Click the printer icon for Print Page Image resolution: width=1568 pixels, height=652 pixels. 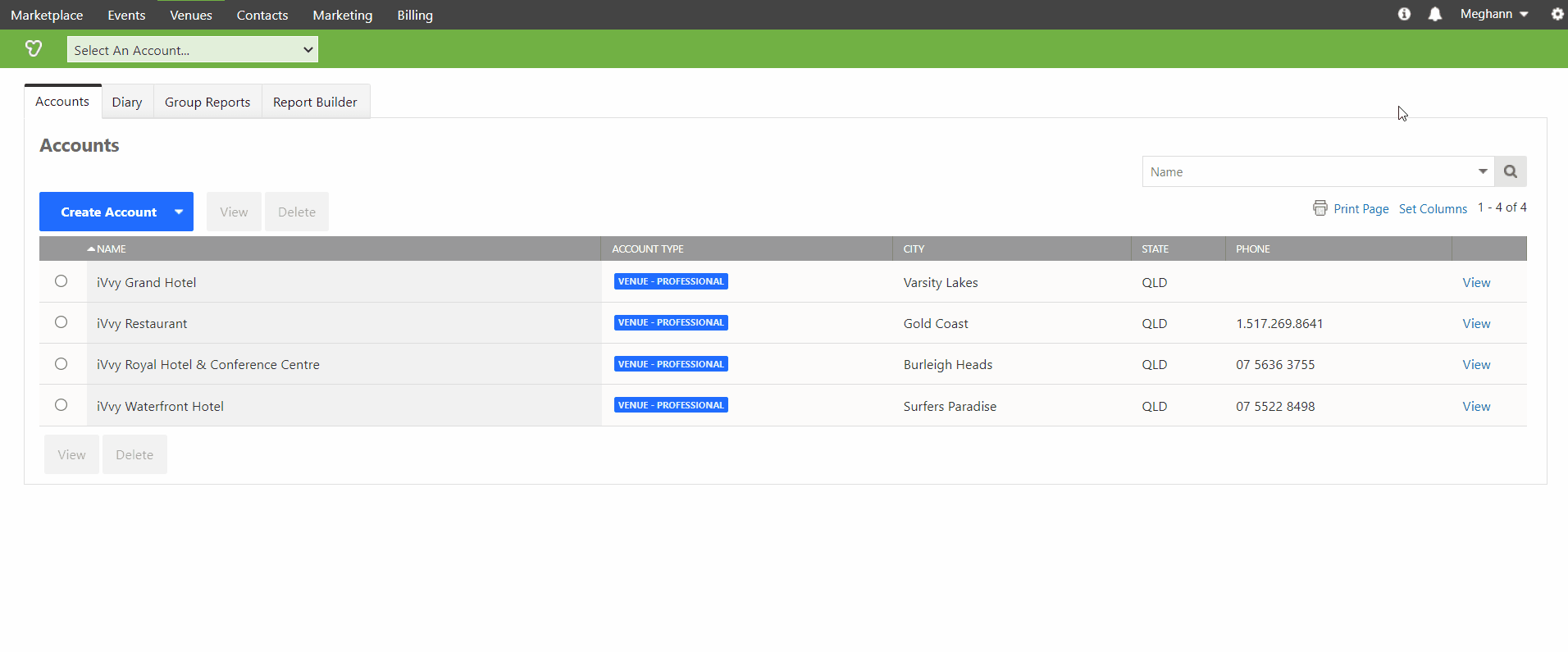(x=1320, y=208)
